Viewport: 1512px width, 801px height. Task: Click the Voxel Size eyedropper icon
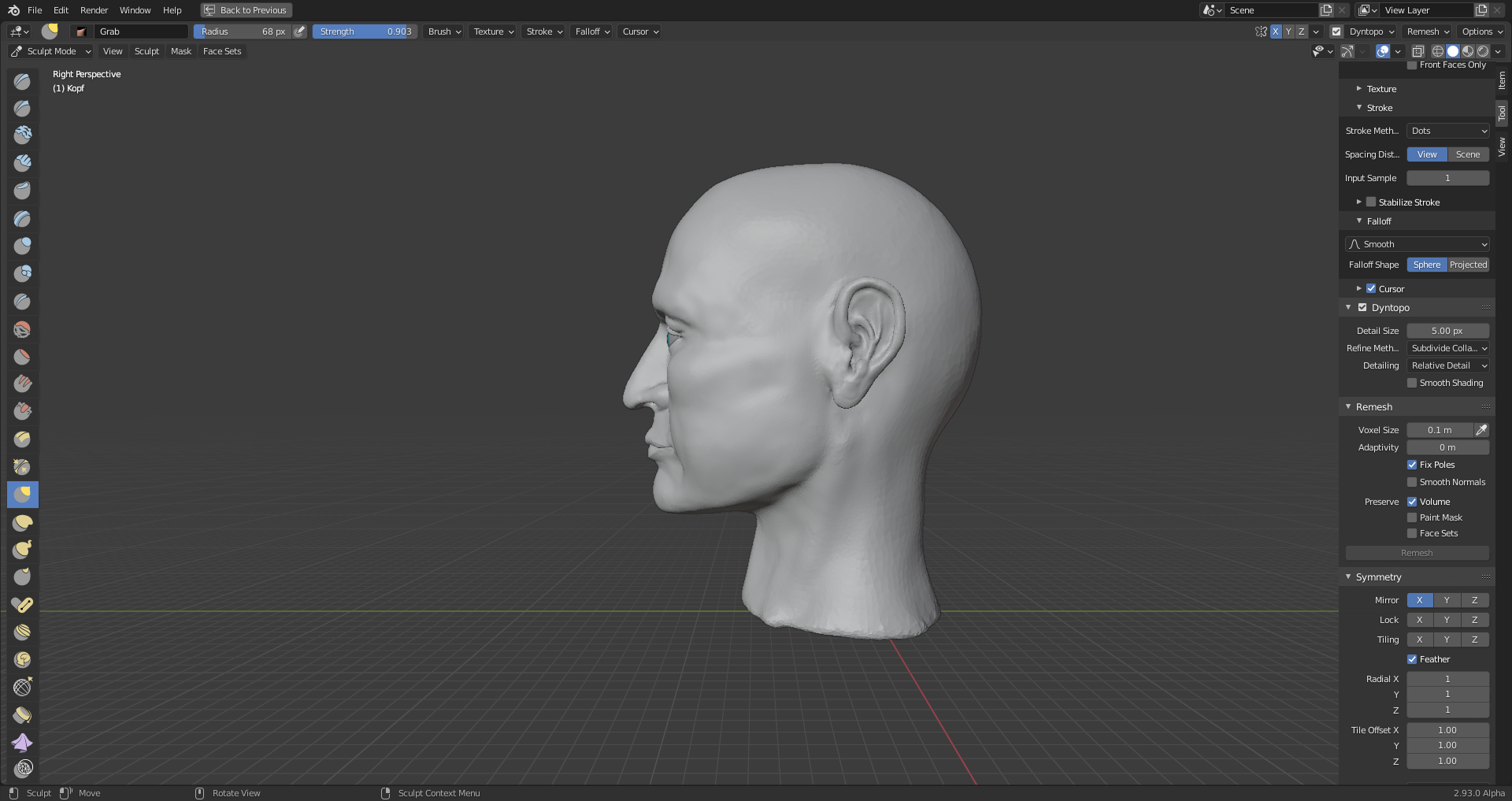pyautogui.click(x=1481, y=430)
